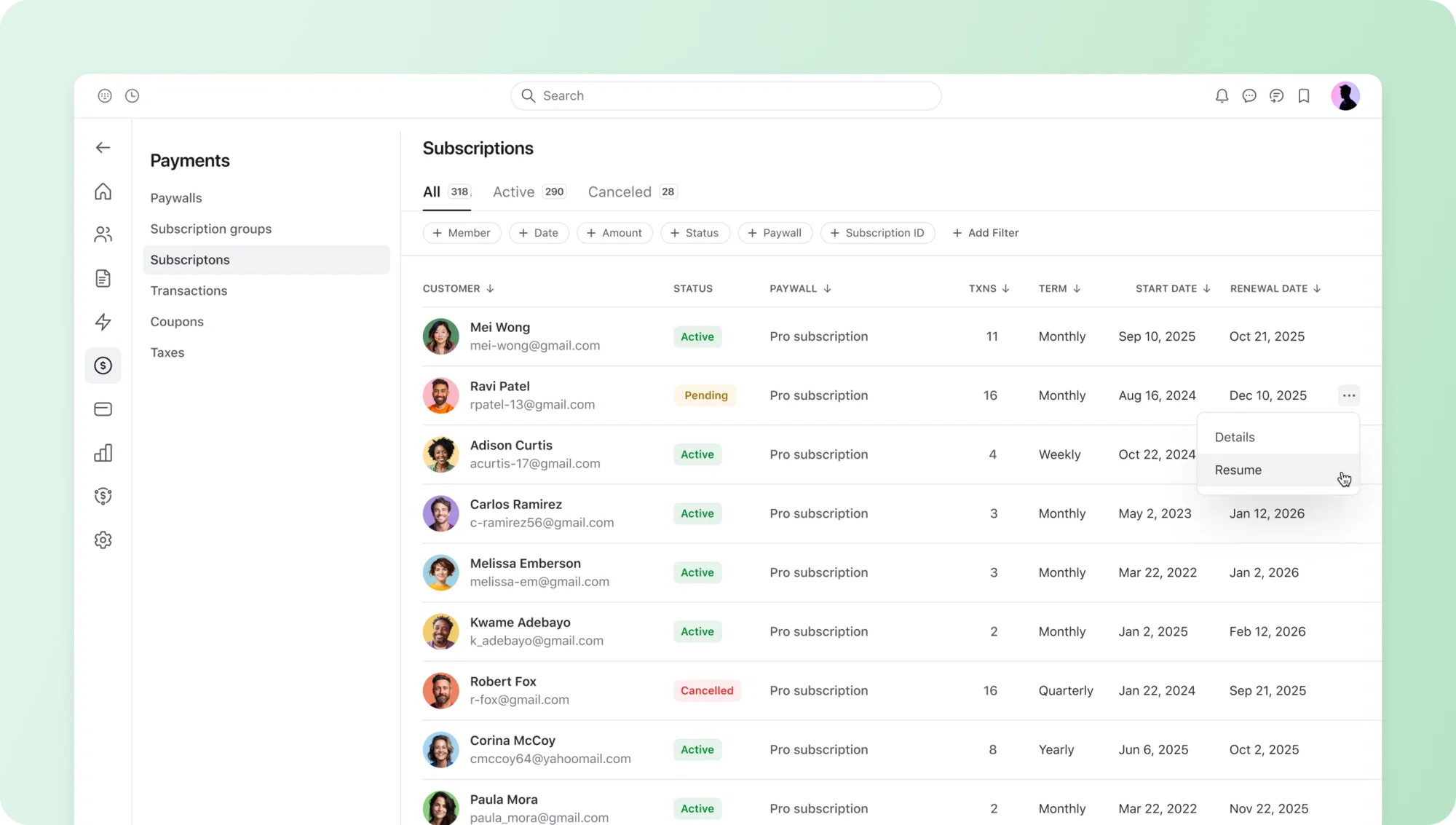This screenshot has height=825, width=1456.
Task: Add a Subscription ID filter
Action: click(877, 233)
